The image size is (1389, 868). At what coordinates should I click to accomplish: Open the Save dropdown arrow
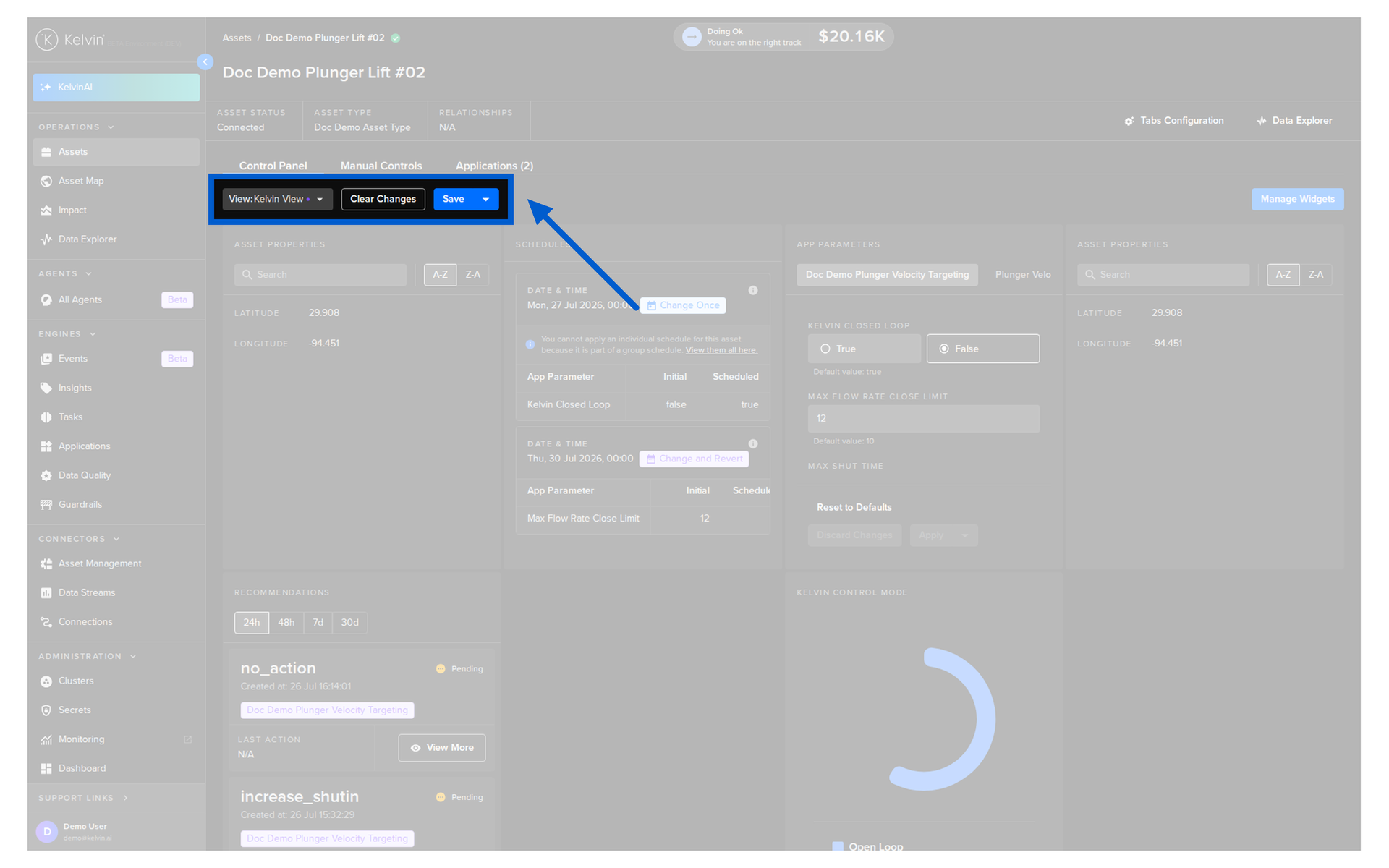click(x=486, y=199)
